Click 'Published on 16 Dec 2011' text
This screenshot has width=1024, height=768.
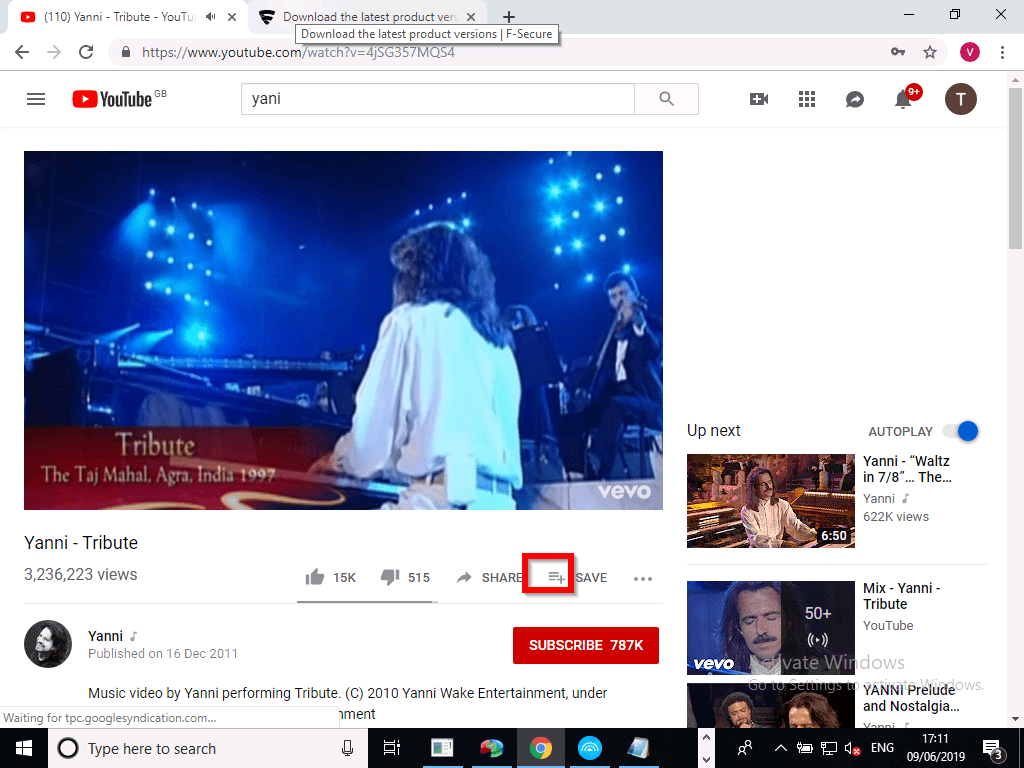point(163,654)
